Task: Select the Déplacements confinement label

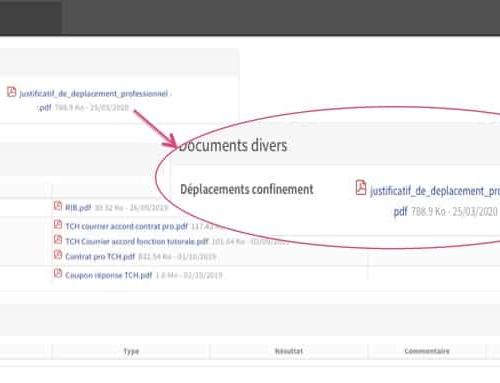Action: click(x=247, y=189)
